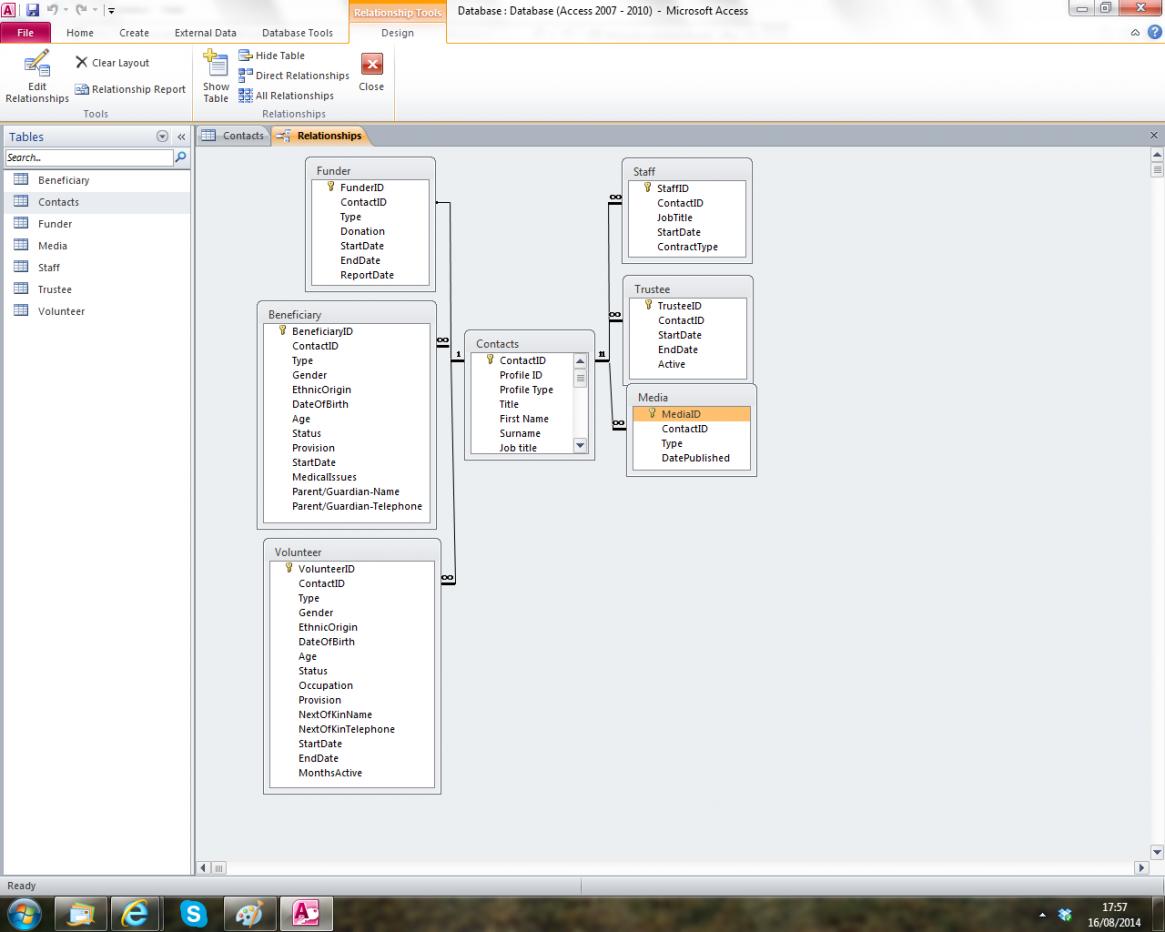Viewport: 1165px width, 932px height.
Task: Click in the navigation pane Search box
Action: coord(88,158)
